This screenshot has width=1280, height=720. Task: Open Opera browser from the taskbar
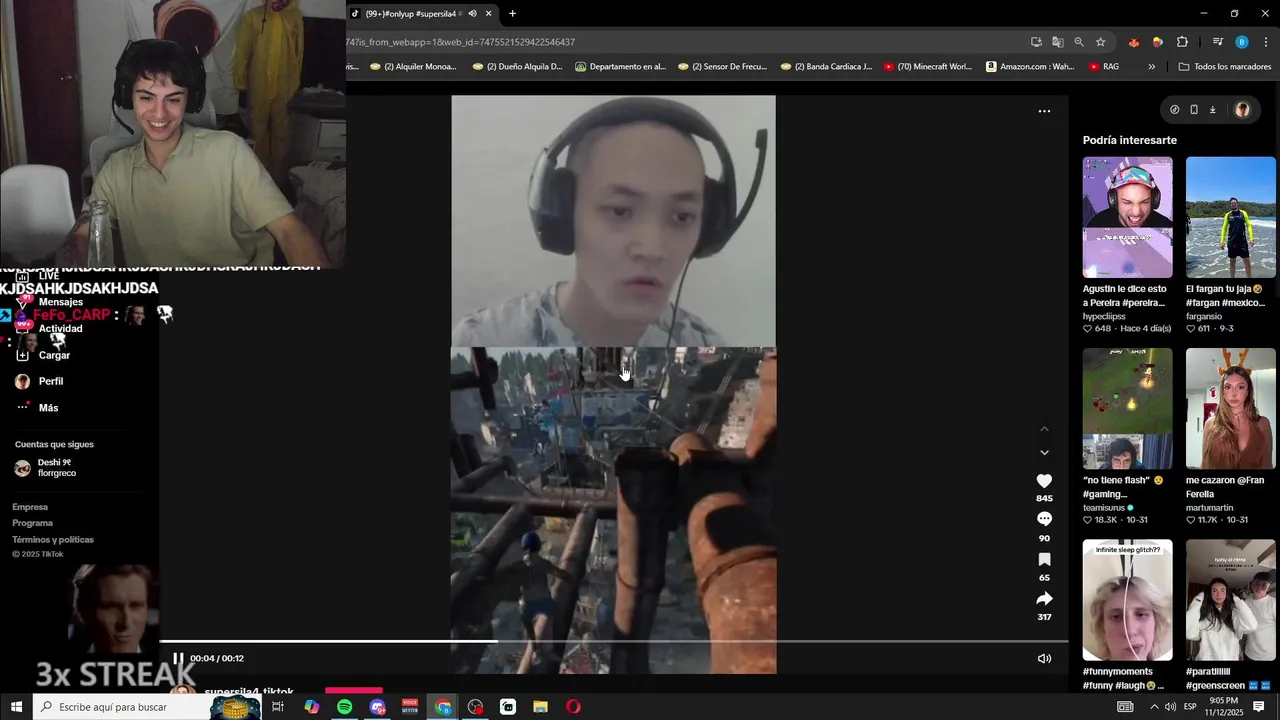pos(573,707)
